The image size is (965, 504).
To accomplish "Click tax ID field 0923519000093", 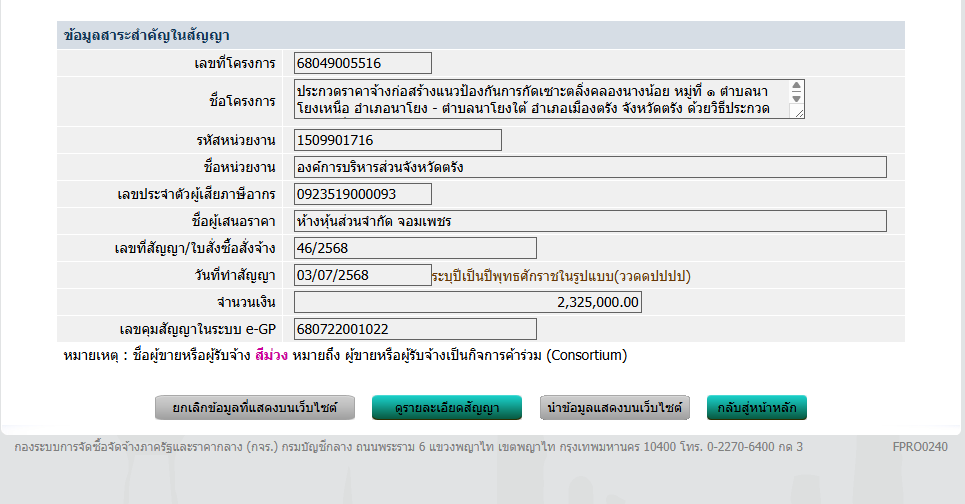I will pos(362,194).
